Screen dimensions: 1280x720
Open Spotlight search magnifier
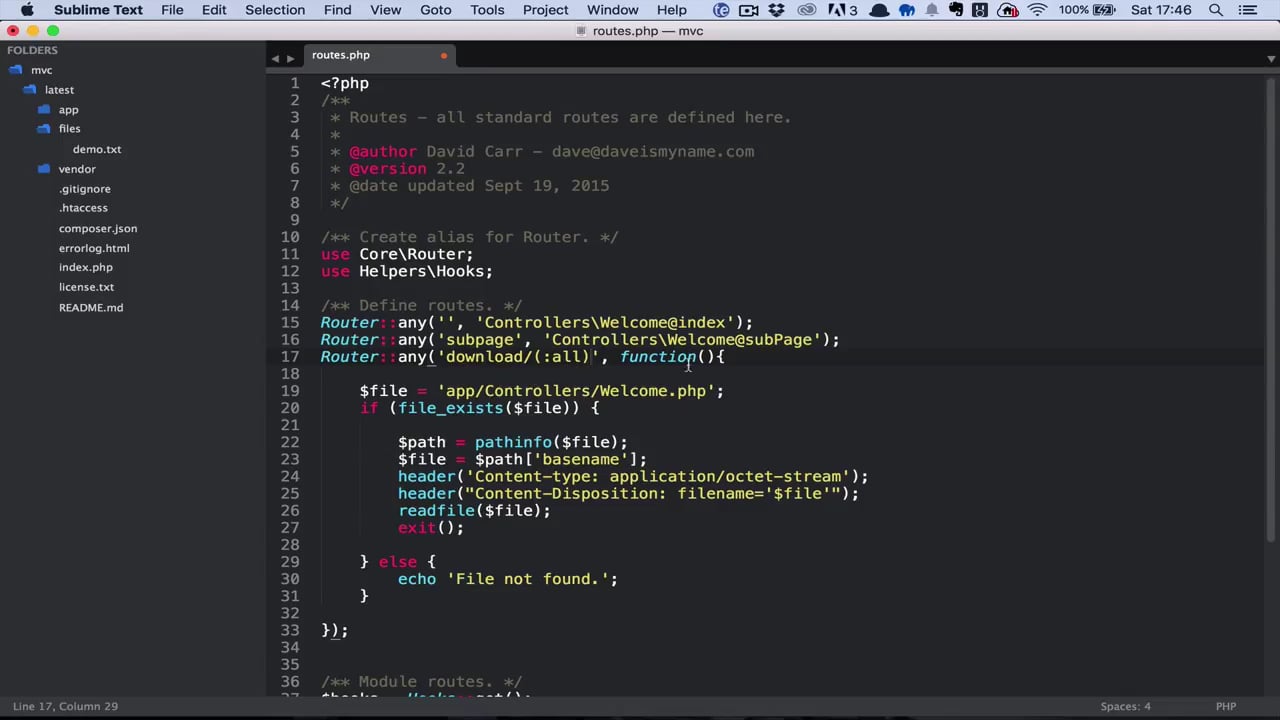(x=1216, y=10)
